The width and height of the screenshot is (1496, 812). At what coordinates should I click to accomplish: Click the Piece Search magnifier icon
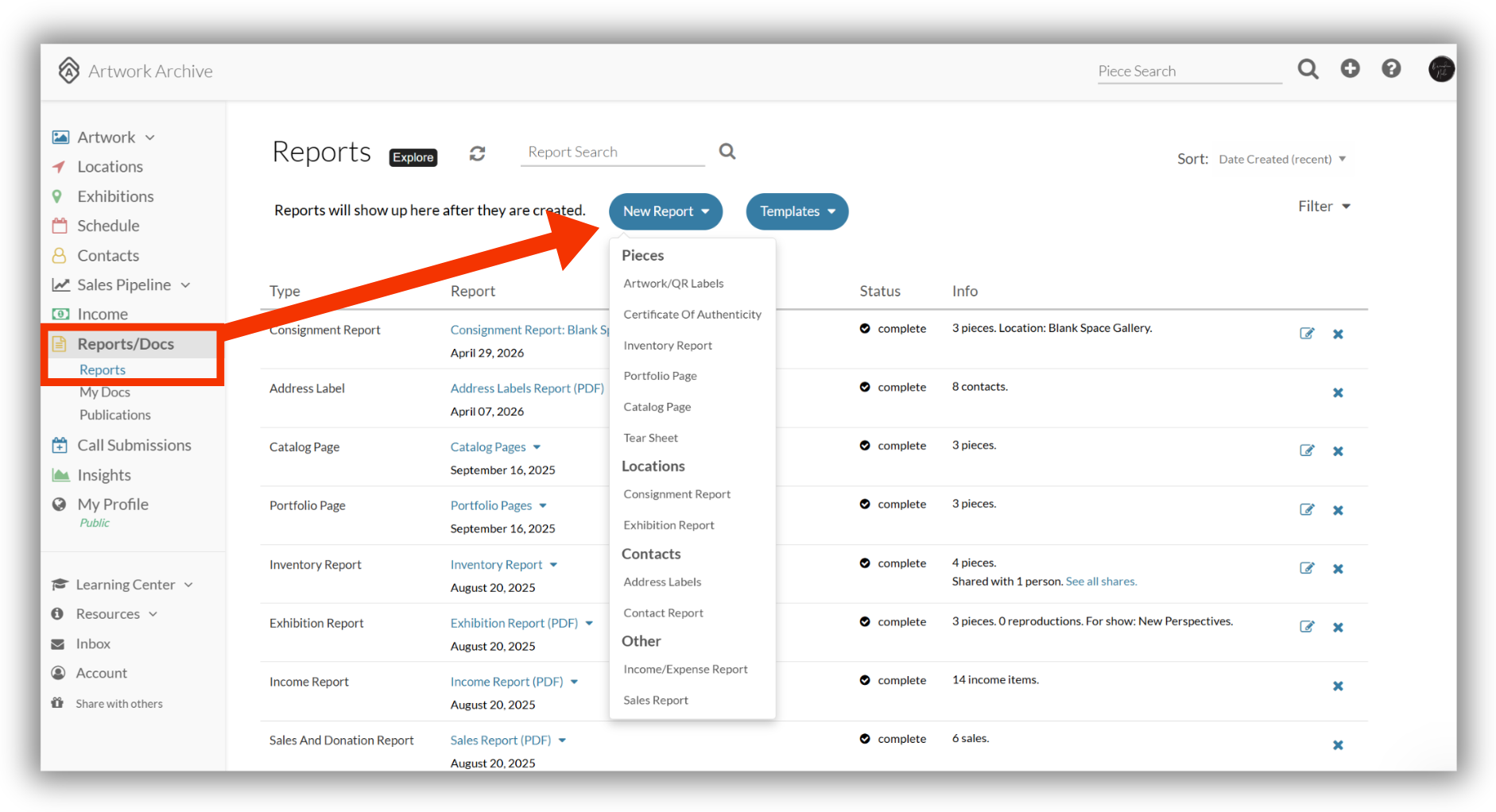pyautogui.click(x=1308, y=69)
